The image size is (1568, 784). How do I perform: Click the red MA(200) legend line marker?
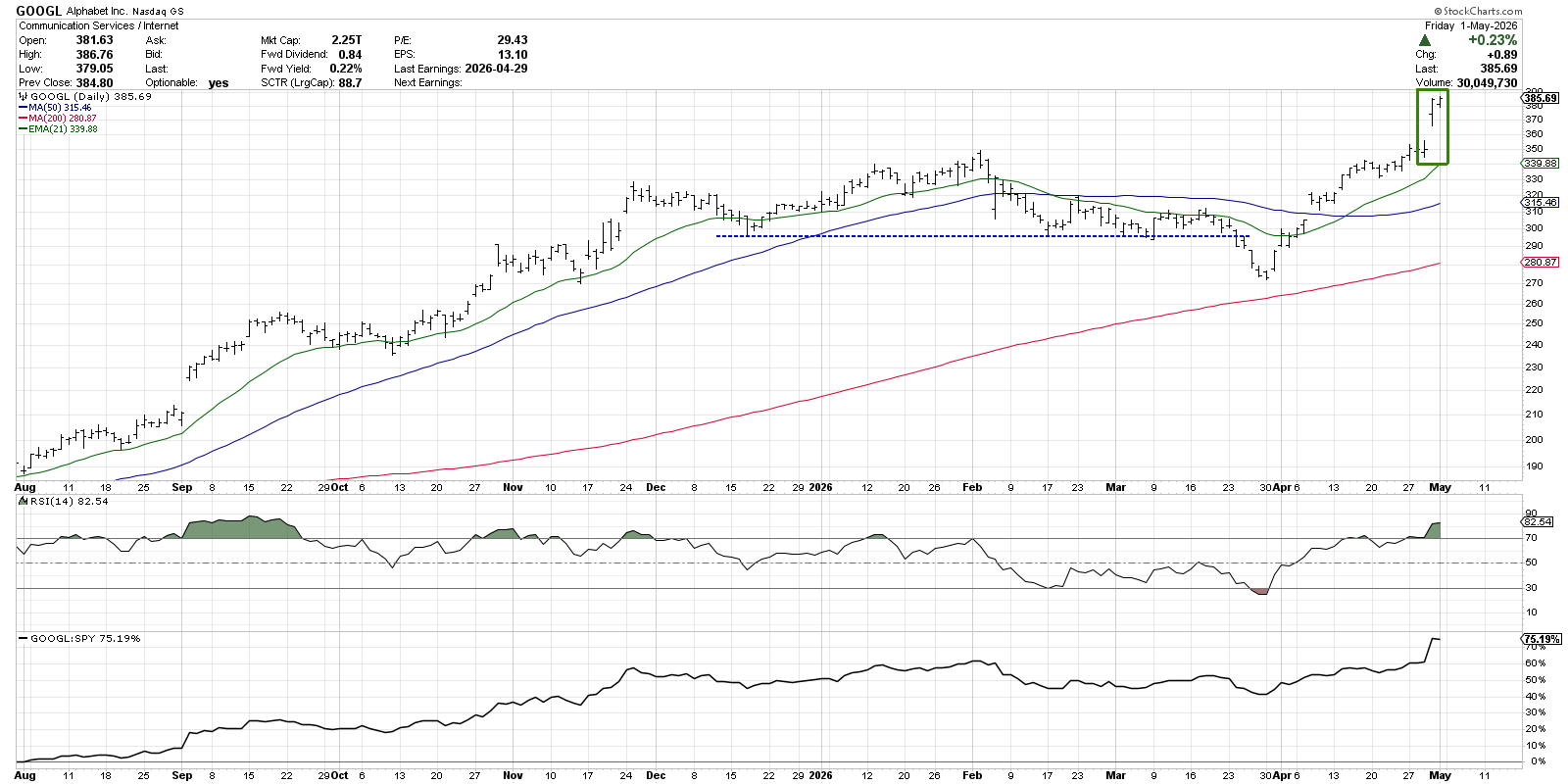pos(24,119)
